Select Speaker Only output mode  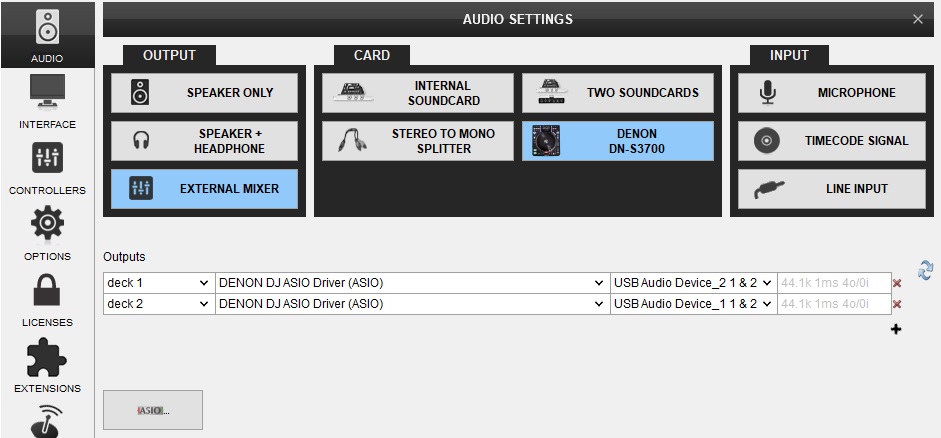[x=204, y=93]
